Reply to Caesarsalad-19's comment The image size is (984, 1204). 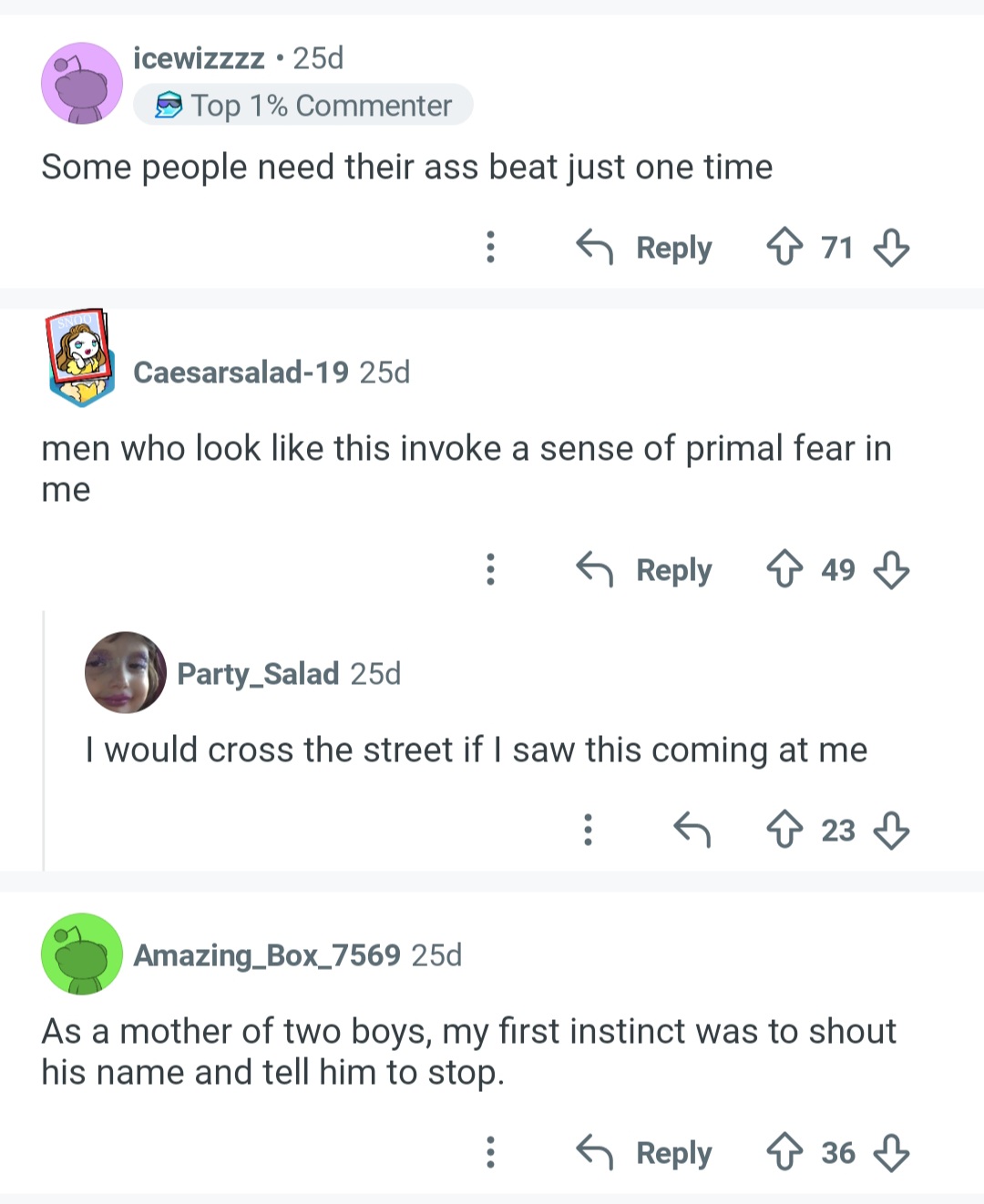(x=644, y=570)
